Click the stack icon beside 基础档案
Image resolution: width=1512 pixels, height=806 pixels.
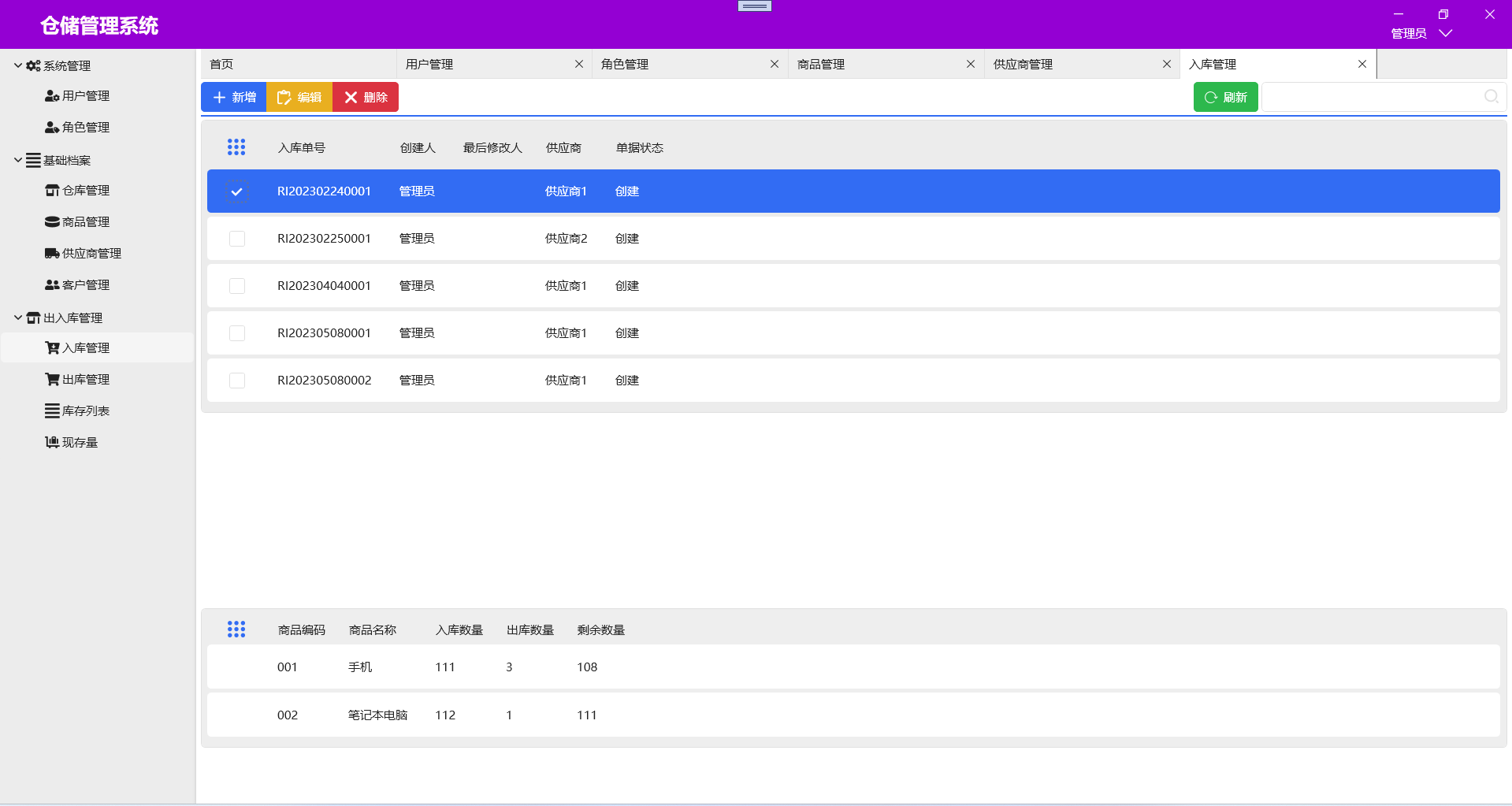coord(33,161)
